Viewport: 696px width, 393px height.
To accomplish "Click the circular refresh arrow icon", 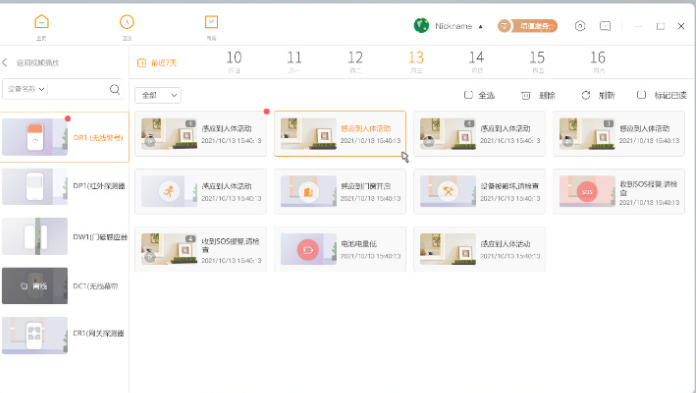I will pyautogui.click(x=586, y=95).
